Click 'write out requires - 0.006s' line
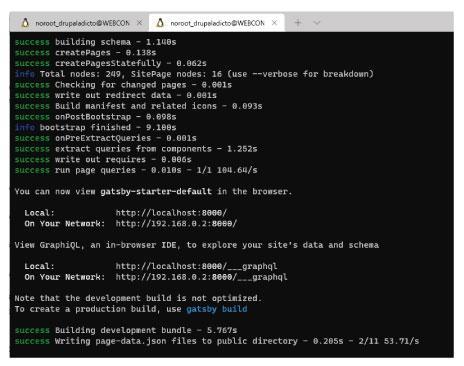464x366 pixels. tap(103, 159)
